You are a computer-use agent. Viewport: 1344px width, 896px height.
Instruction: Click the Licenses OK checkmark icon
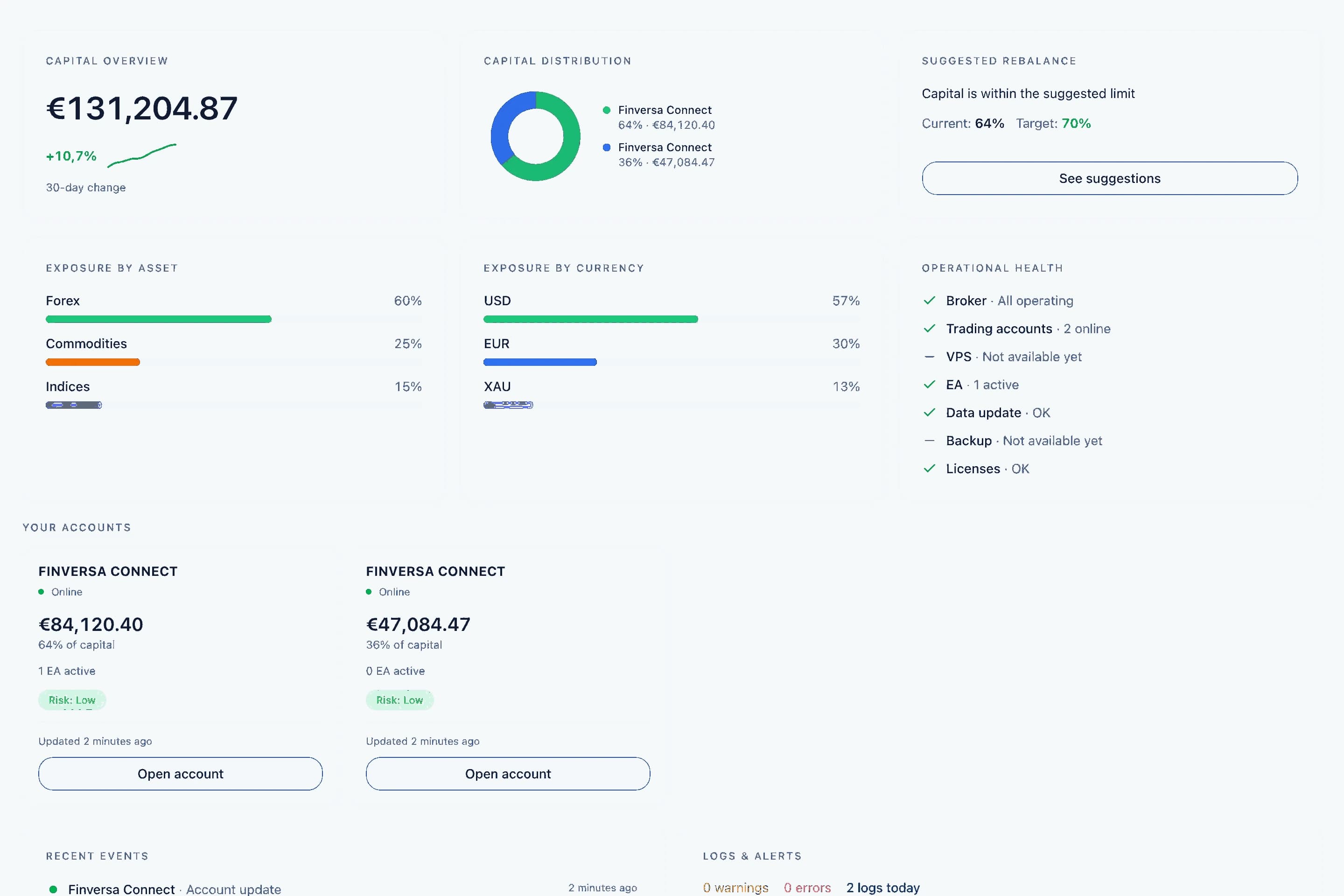click(x=929, y=469)
